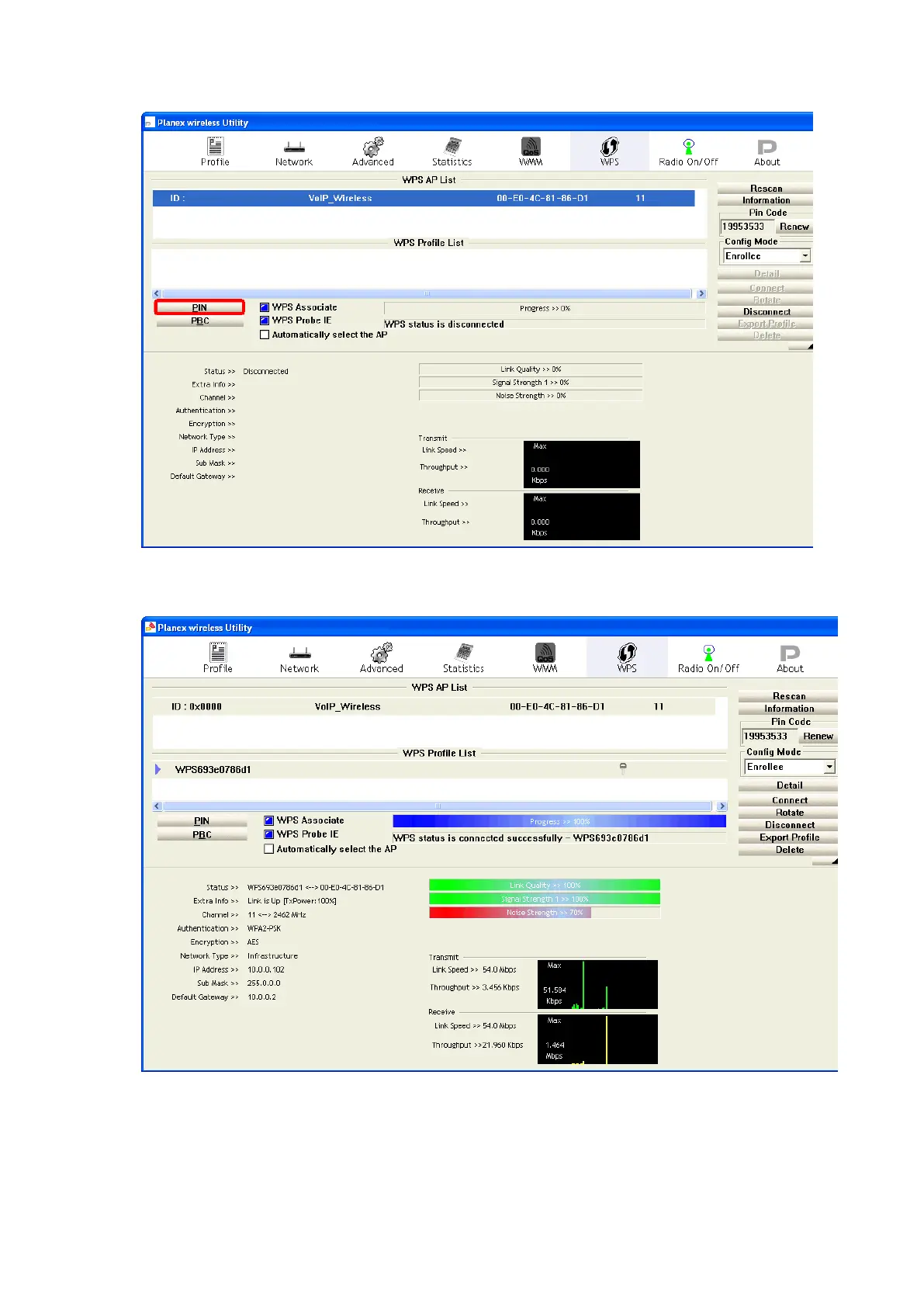This screenshot has height=1307, width=924.
Task: Expand corner arrow below Delete in upper window
Action: pyautogui.click(x=809, y=346)
